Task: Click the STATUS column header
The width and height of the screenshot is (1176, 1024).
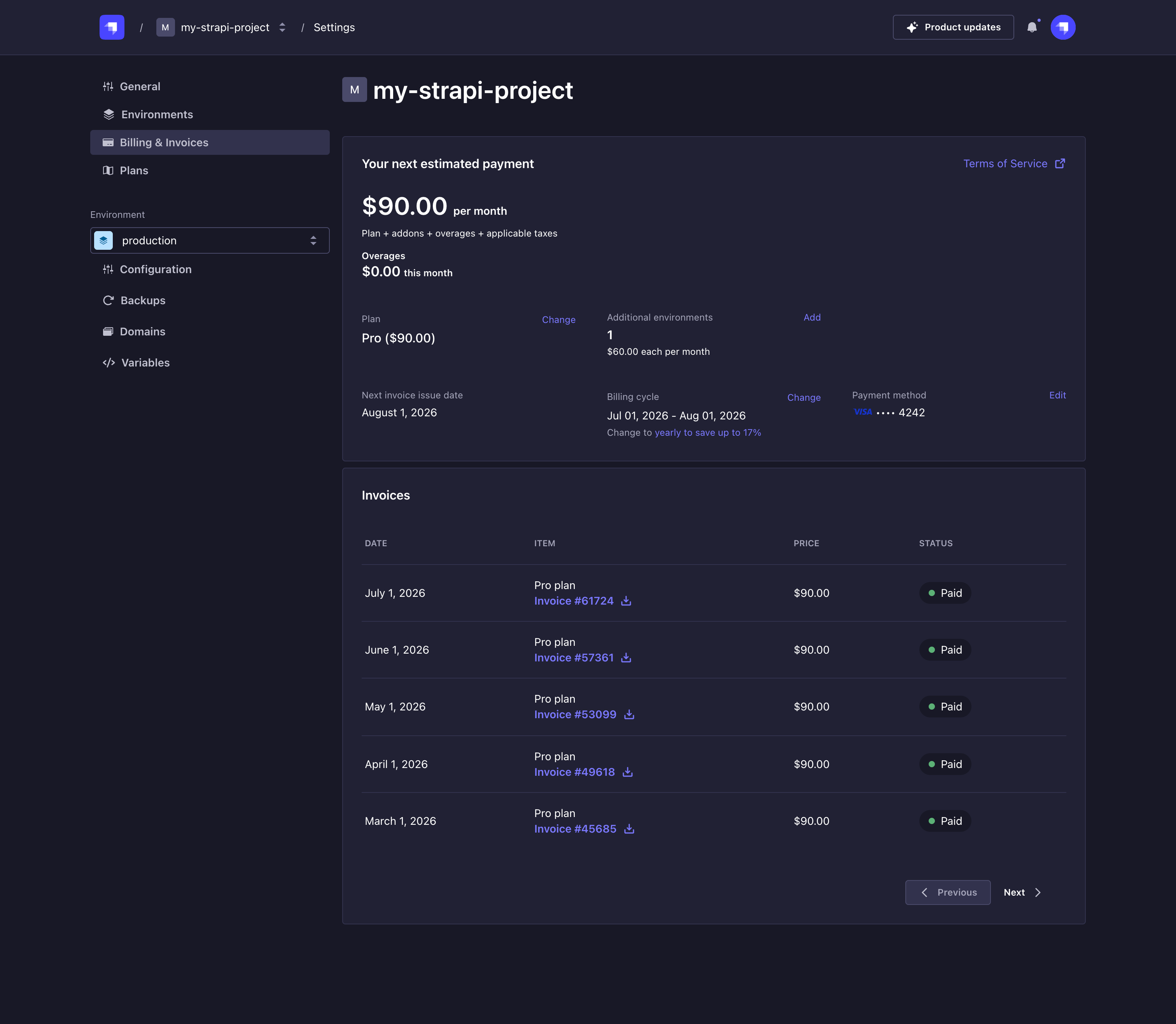Action: pos(936,544)
